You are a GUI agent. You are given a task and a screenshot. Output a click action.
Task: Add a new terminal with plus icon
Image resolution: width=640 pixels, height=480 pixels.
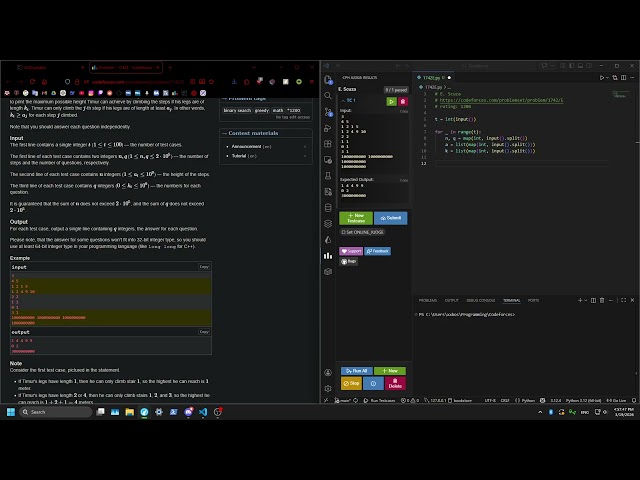coord(580,300)
